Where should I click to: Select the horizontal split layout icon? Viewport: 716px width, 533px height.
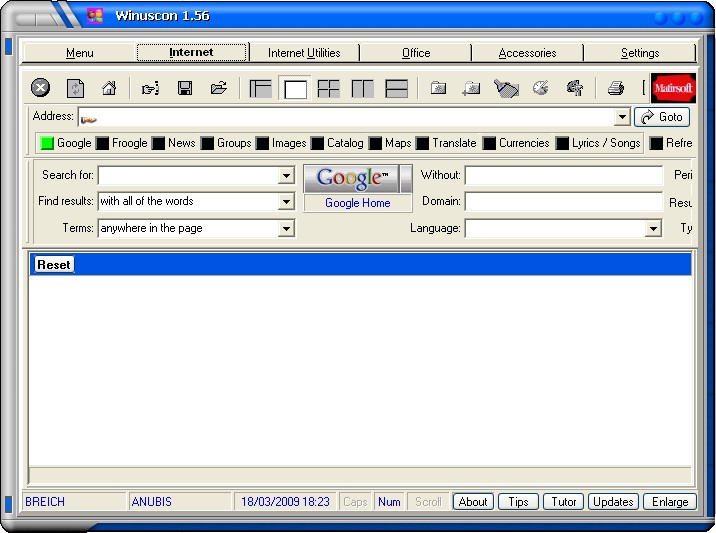[x=396, y=89]
